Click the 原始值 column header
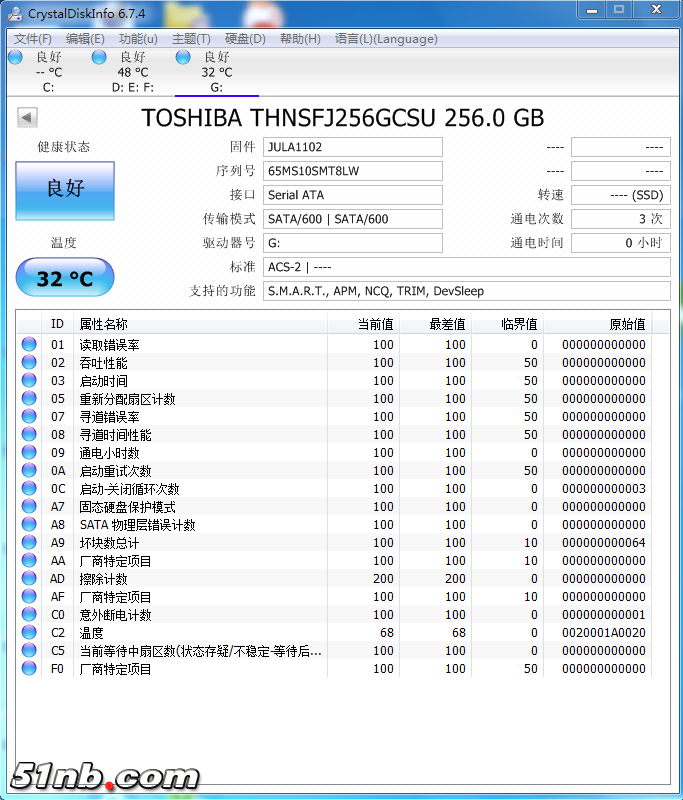Image resolution: width=683 pixels, height=800 pixels. coord(627,324)
